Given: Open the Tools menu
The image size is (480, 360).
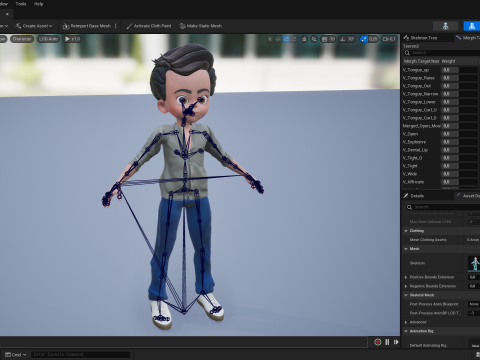Looking at the screenshot, I should [x=21, y=4].
